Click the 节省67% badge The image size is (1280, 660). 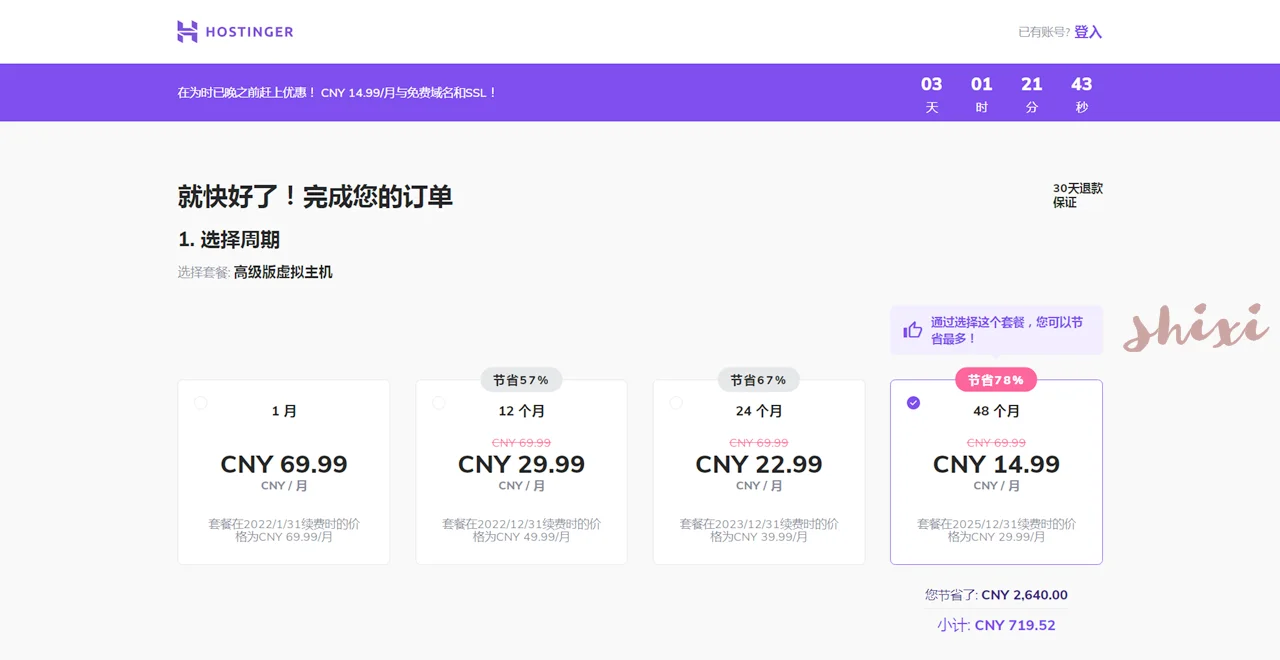(758, 380)
